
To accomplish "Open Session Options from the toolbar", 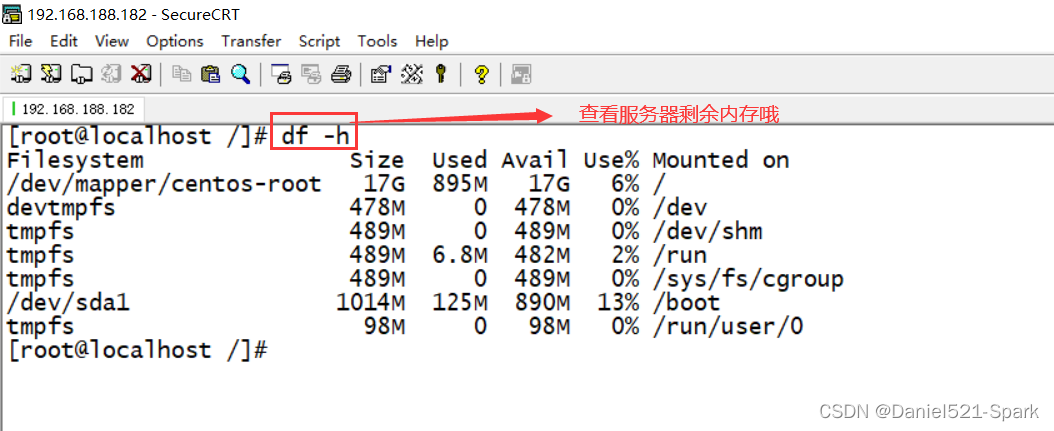I will 380,73.
